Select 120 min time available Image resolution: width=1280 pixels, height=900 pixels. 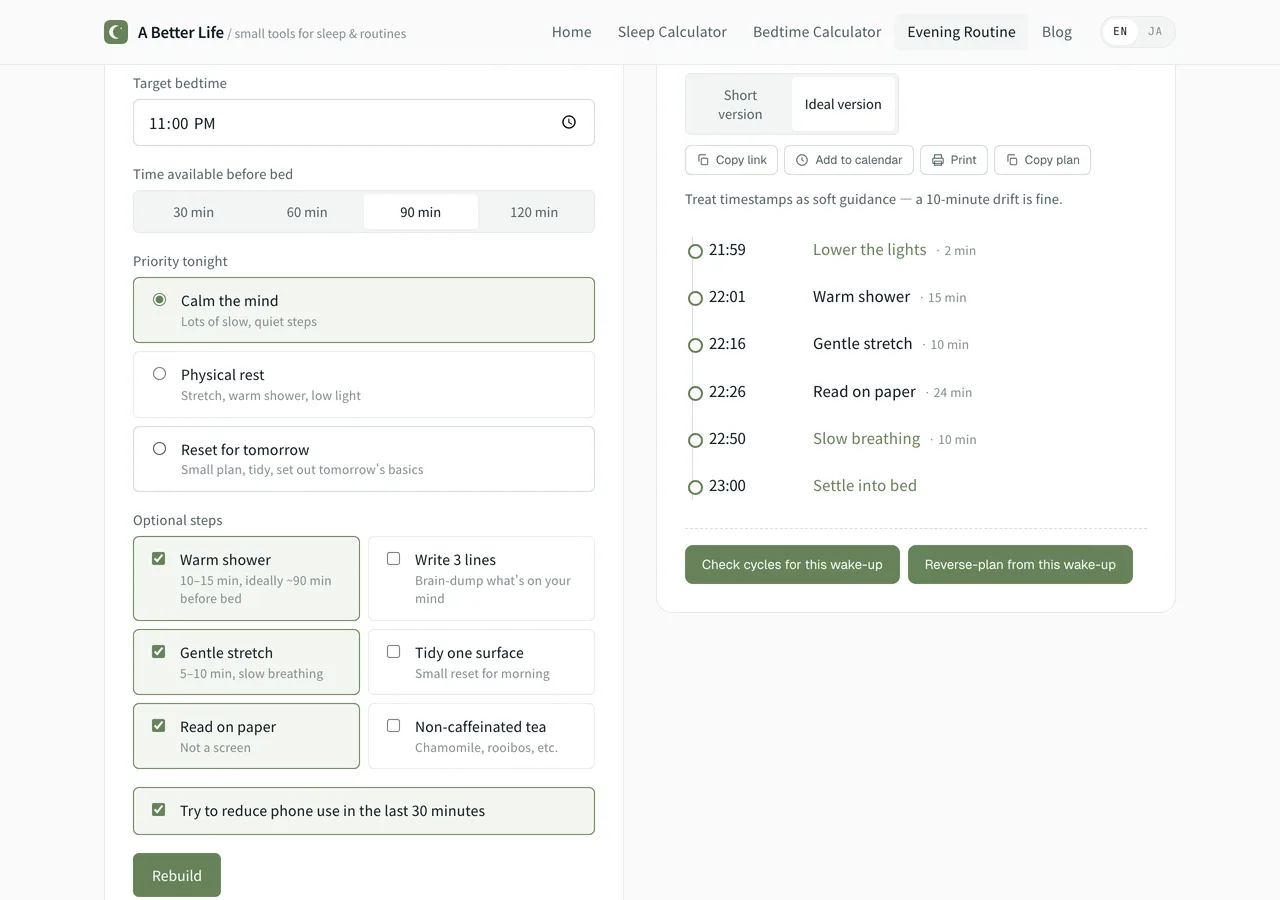[534, 212]
